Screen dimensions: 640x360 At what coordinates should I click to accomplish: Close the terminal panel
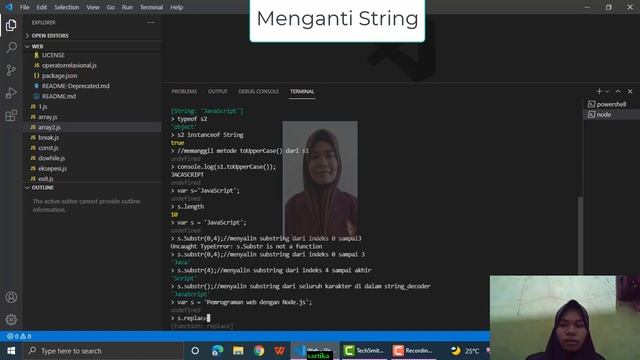pyautogui.click(x=630, y=91)
